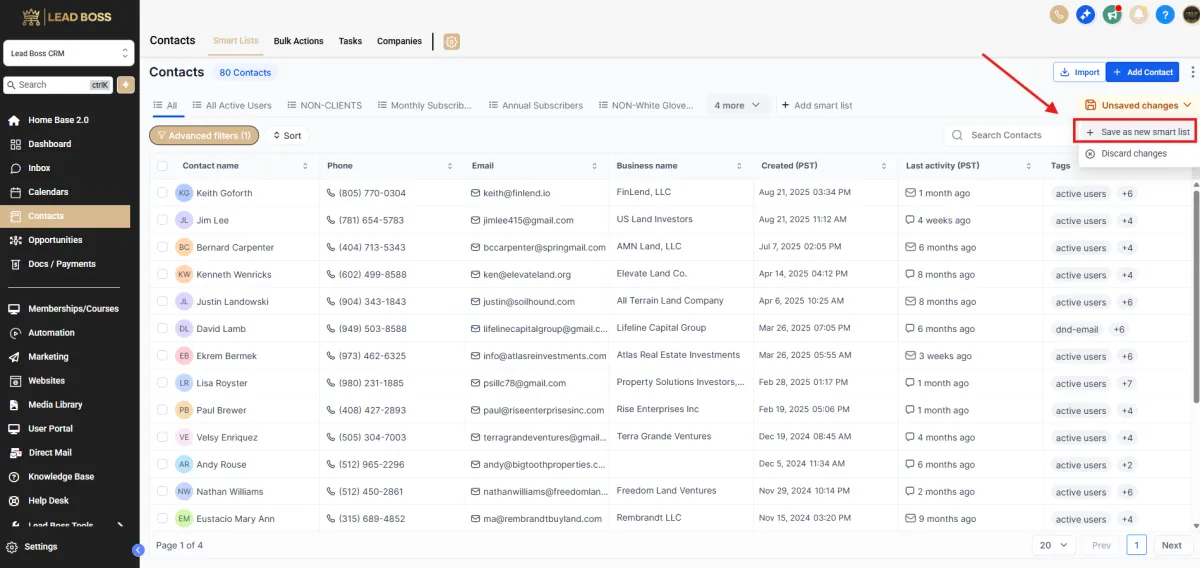Open Keith Goforth's contact name link
1200x568 pixels.
(x=224, y=193)
